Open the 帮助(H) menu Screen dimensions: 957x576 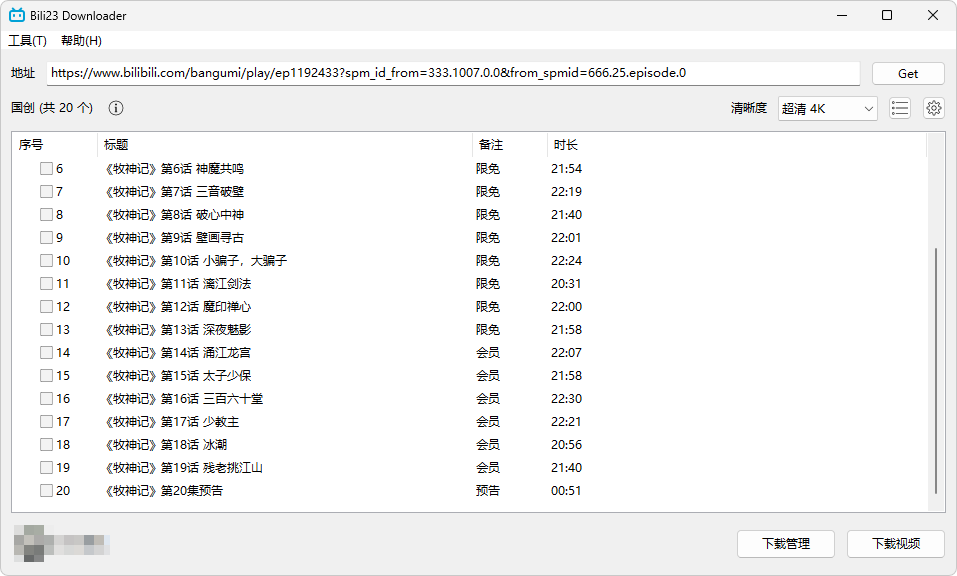(82, 40)
